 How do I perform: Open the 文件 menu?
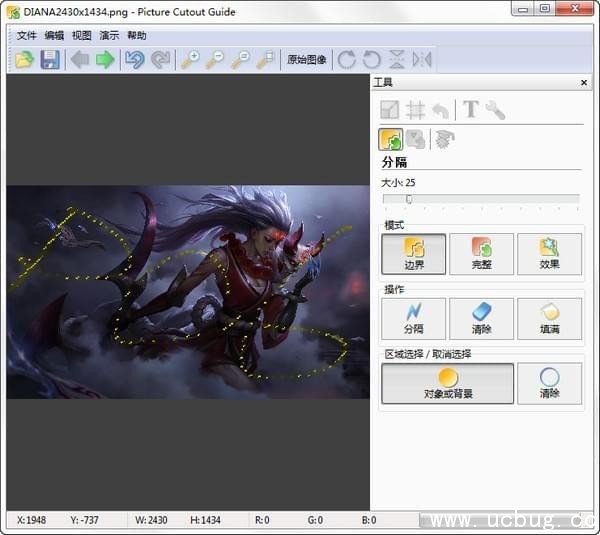(x=26, y=35)
